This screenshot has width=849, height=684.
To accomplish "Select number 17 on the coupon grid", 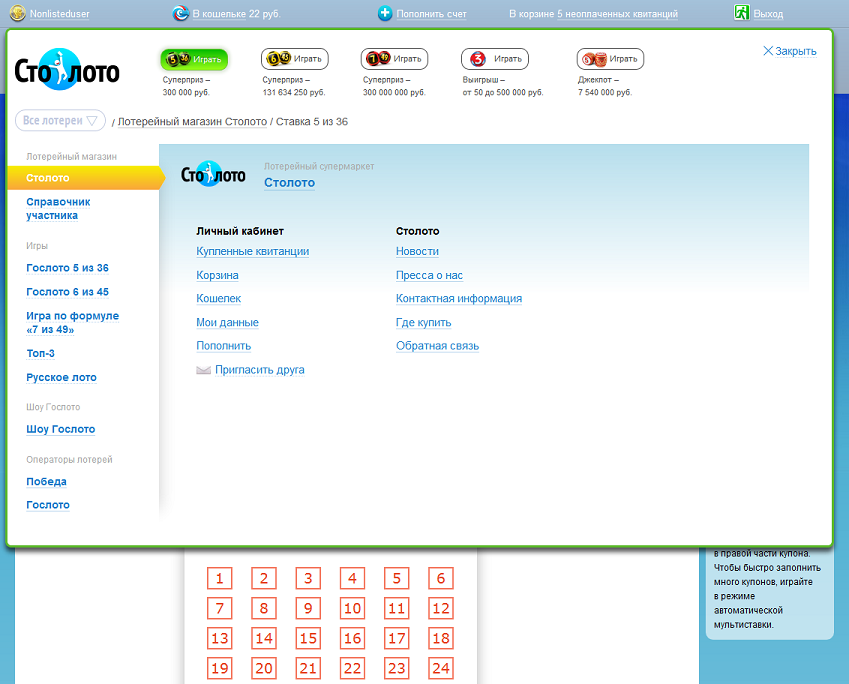I will pos(397,639).
